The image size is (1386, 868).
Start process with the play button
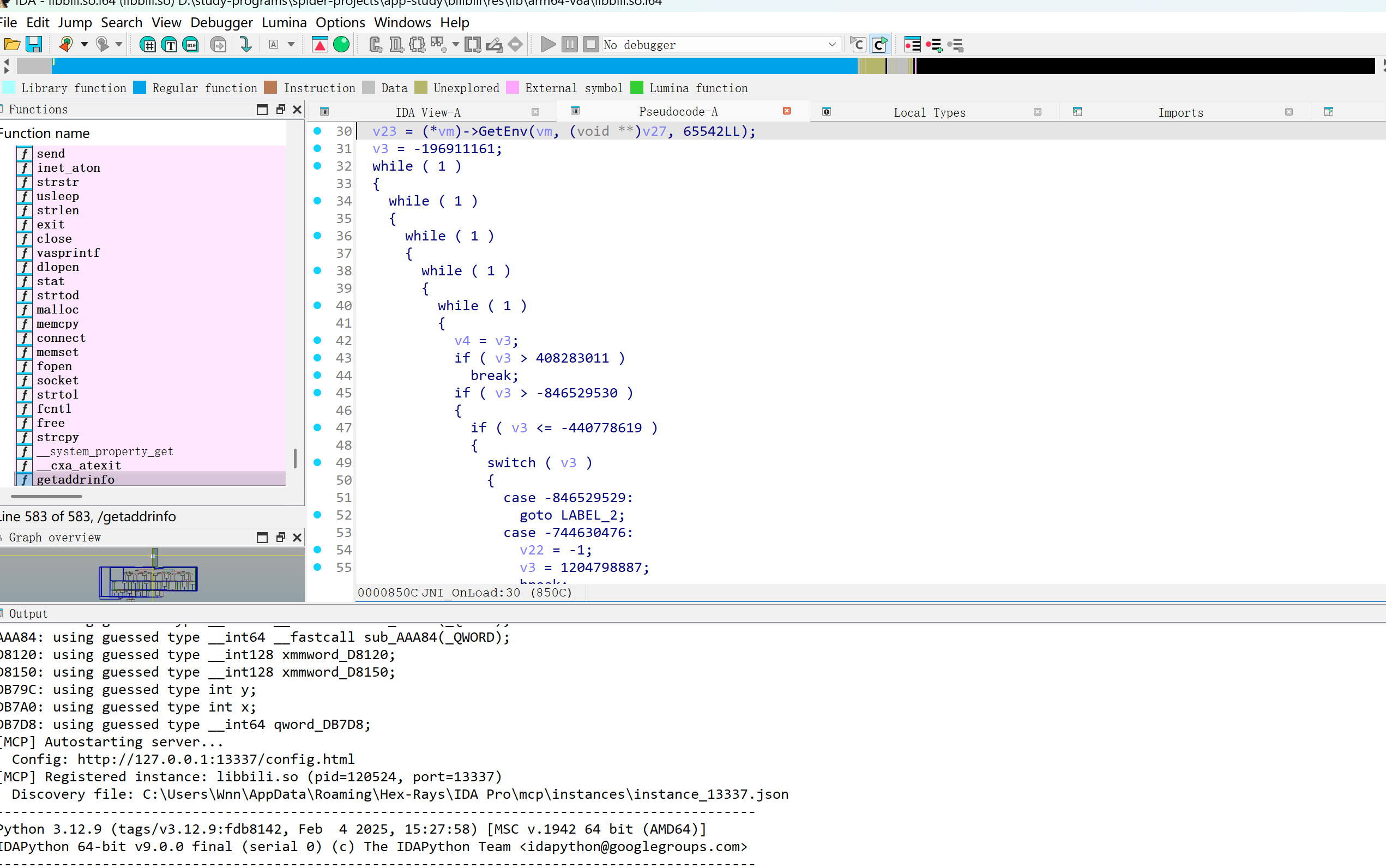click(x=547, y=44)
